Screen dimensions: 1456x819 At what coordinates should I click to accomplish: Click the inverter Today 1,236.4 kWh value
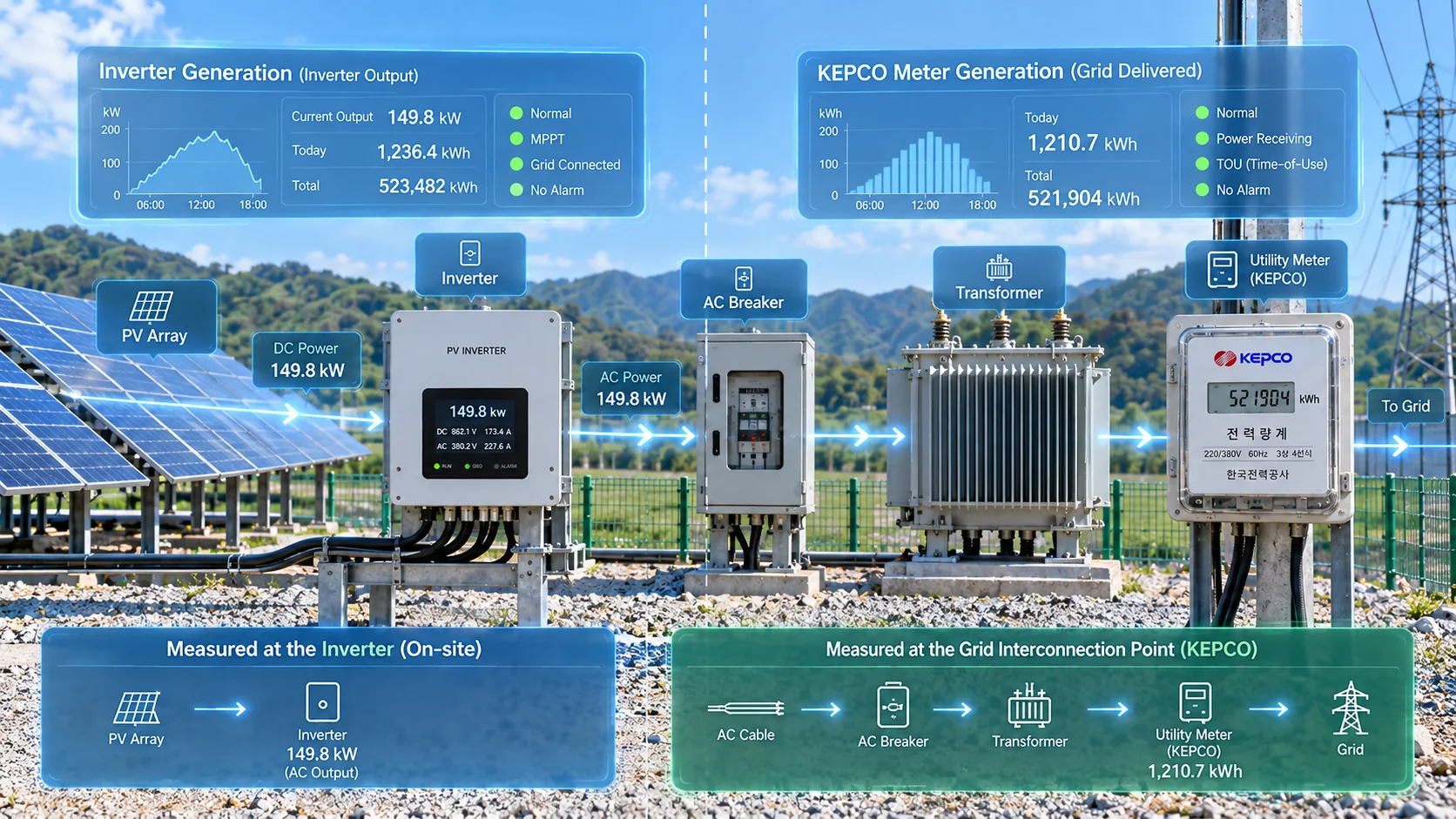pyautogui.click(x=423, y=152)
